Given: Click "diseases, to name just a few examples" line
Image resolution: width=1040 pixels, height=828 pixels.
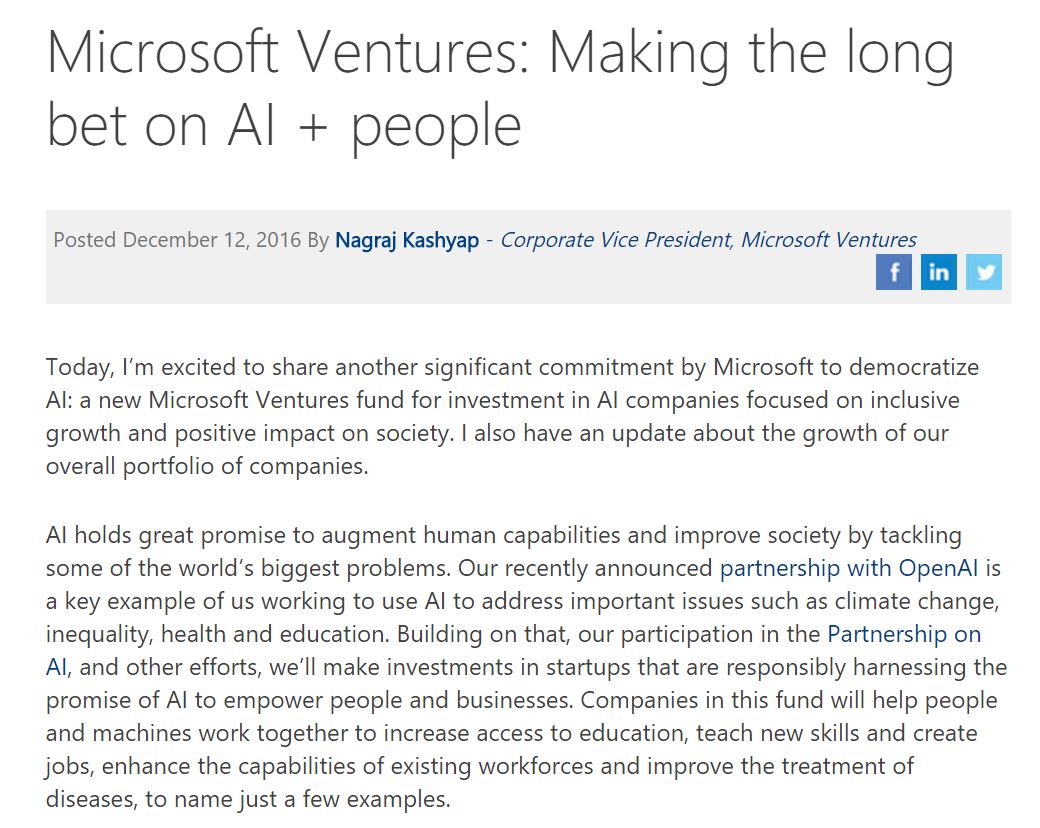Looking at the screenshot, I should click(247, 799).
